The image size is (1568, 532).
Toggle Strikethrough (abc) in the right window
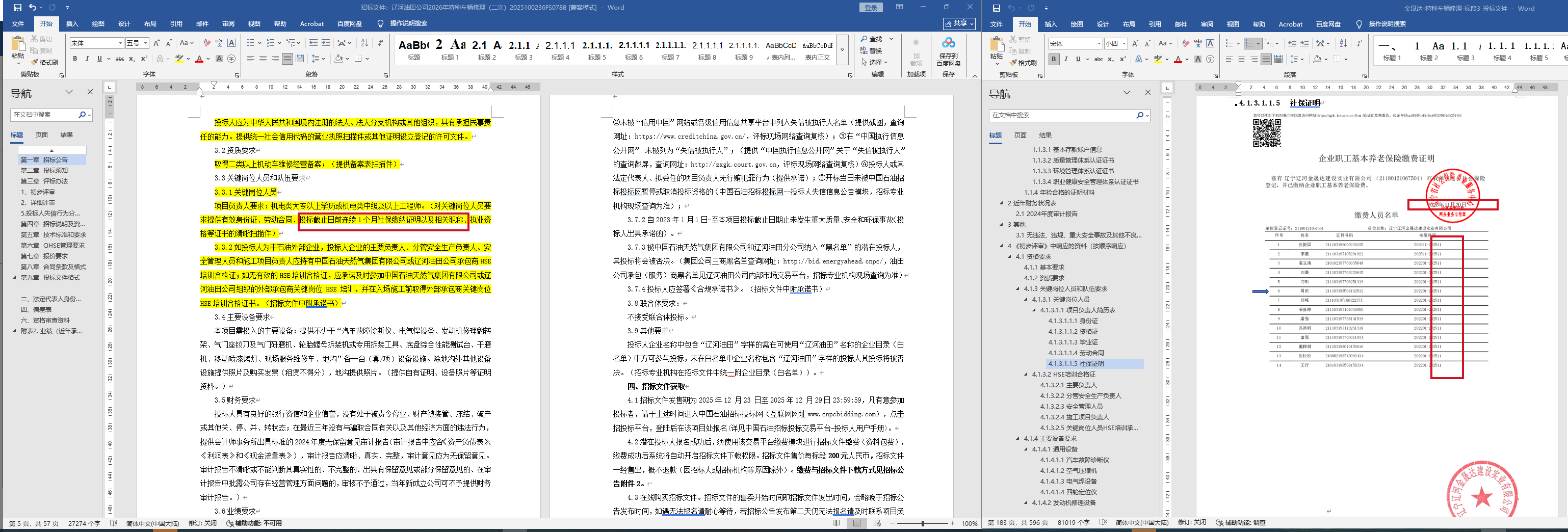[1098, 59]
